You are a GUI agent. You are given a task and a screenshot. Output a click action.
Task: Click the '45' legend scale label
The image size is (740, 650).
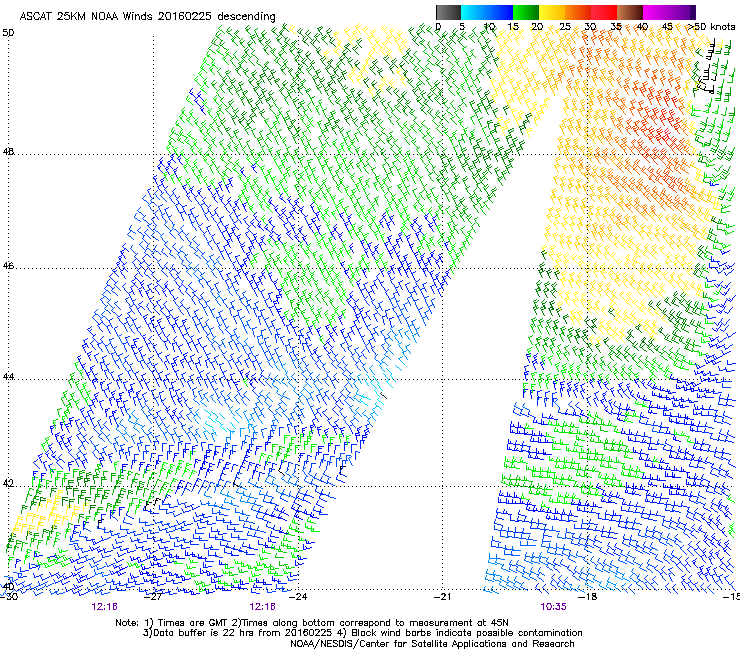667,27
